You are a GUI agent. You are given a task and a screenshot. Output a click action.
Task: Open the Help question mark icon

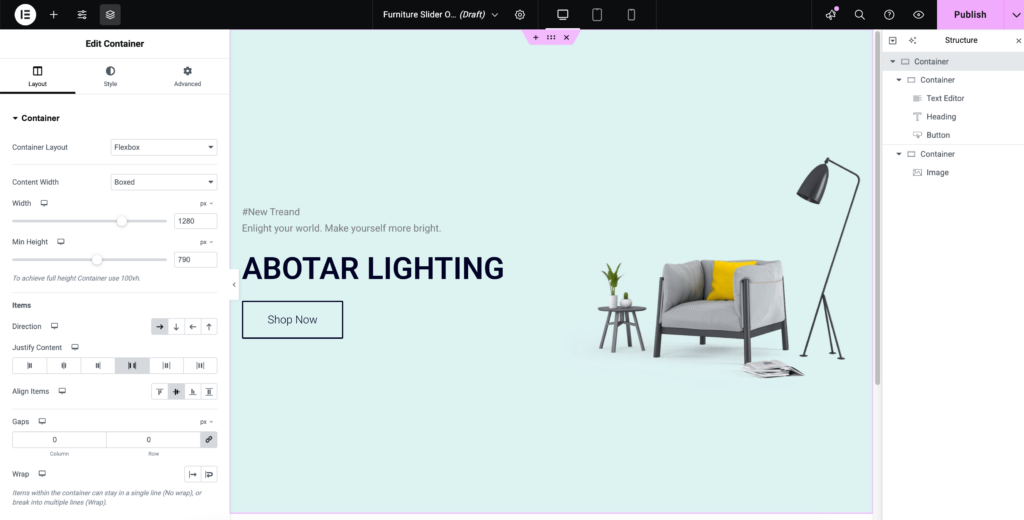point(889,14)
